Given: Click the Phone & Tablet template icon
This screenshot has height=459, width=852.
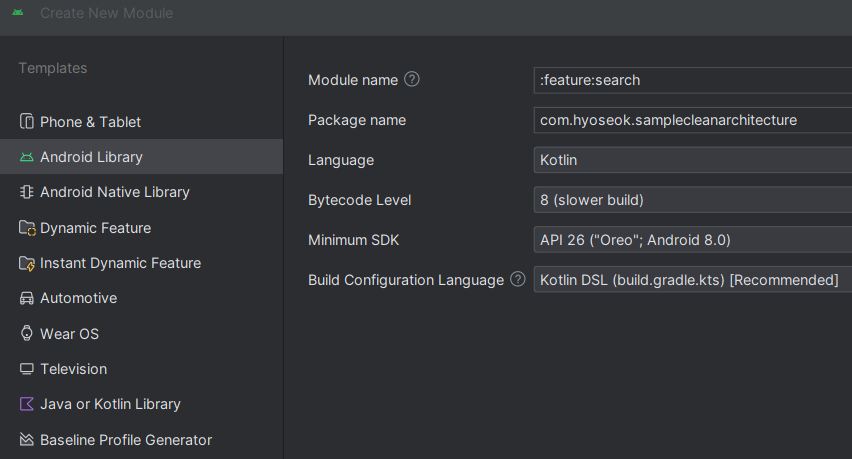Looking at the screenshot, I should coord(27,122).
